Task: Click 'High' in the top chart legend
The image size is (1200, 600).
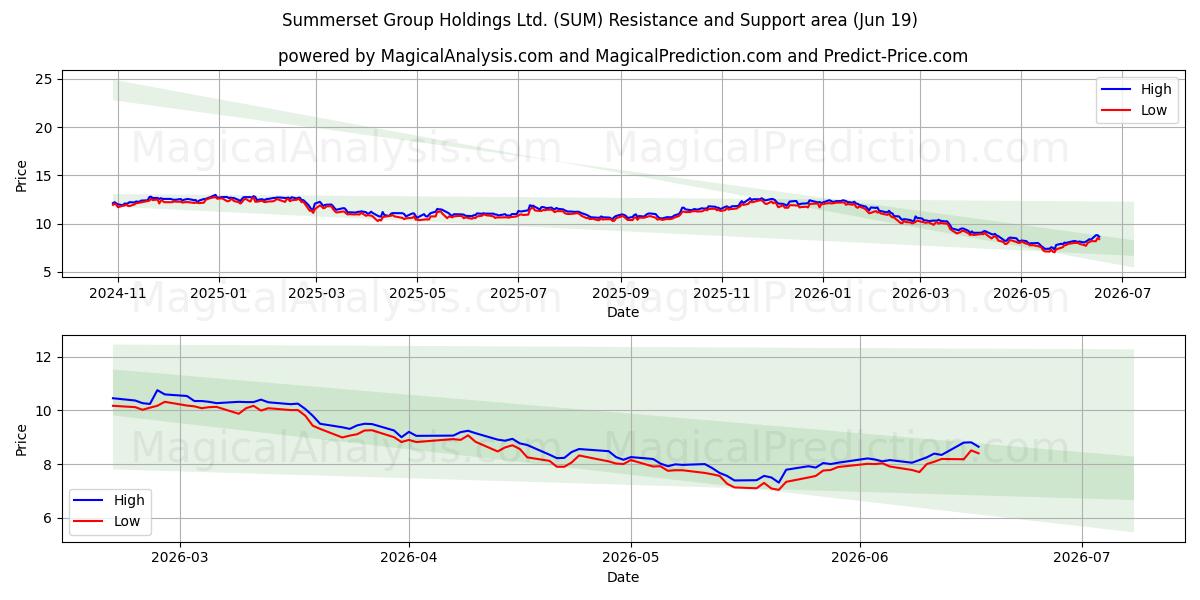Action: (x=1156, y=89)
